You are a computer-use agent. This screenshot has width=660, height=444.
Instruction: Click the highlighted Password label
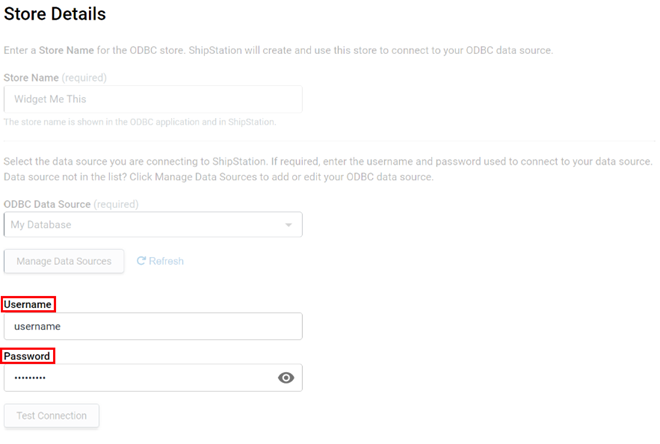28,356
